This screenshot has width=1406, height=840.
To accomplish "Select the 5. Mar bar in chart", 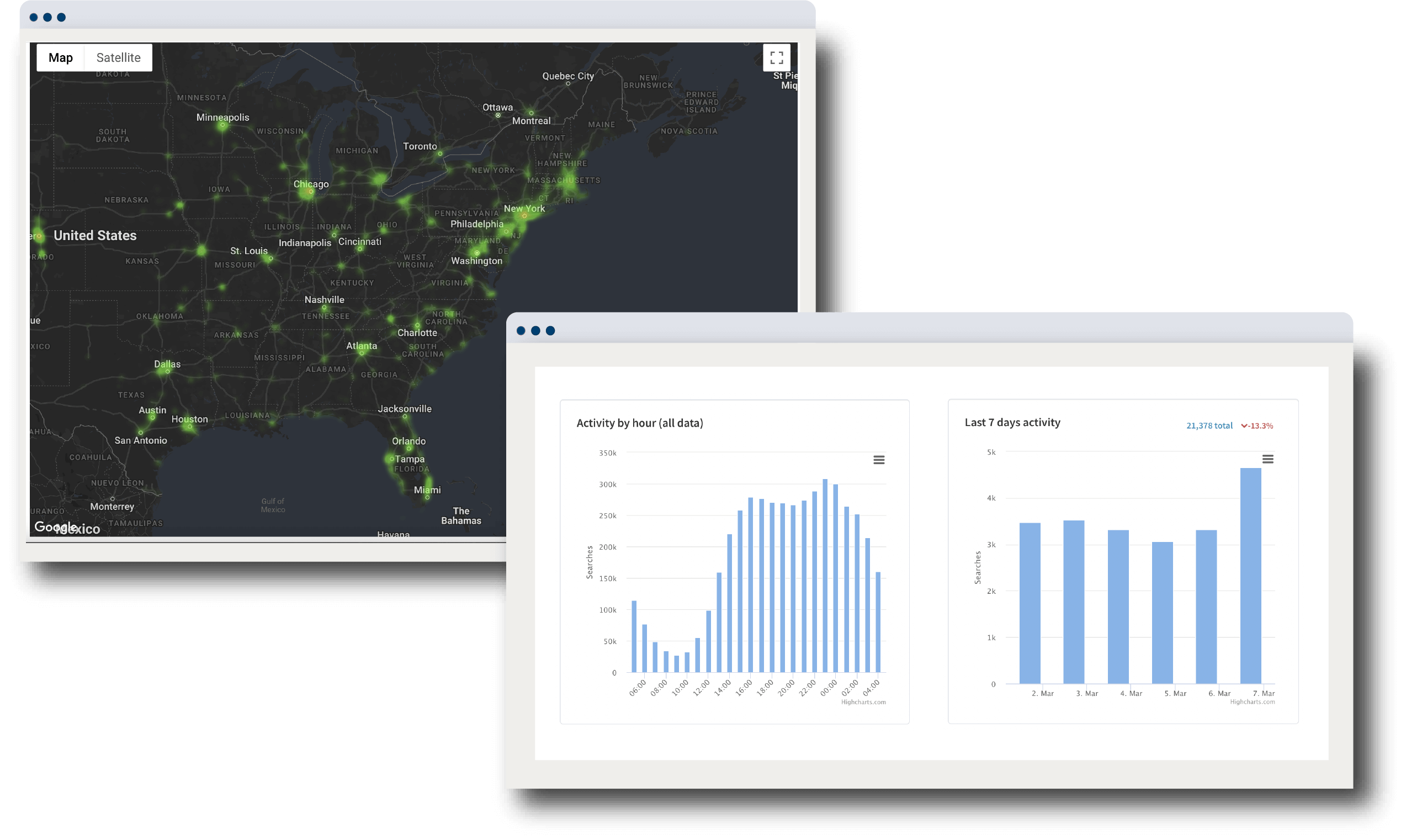I will pos(1162,613).
